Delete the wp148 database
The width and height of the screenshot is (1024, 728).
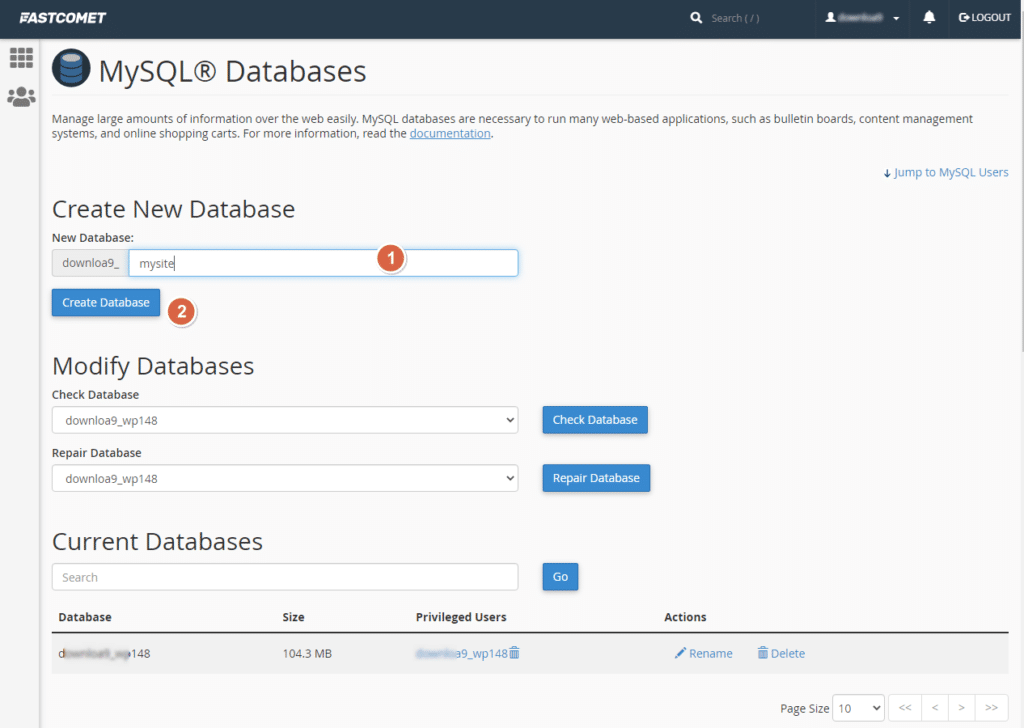point(780,653)
